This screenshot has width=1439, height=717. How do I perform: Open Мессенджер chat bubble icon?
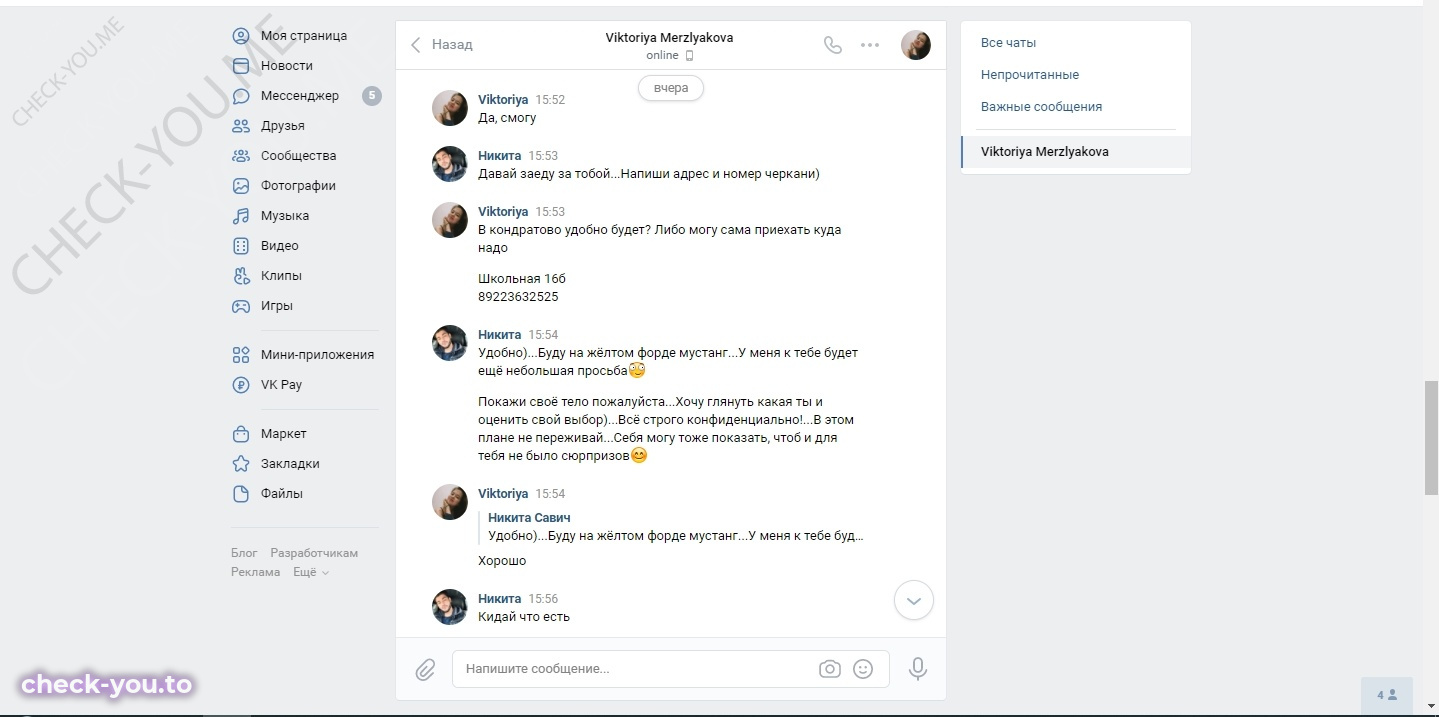[241, 96]
